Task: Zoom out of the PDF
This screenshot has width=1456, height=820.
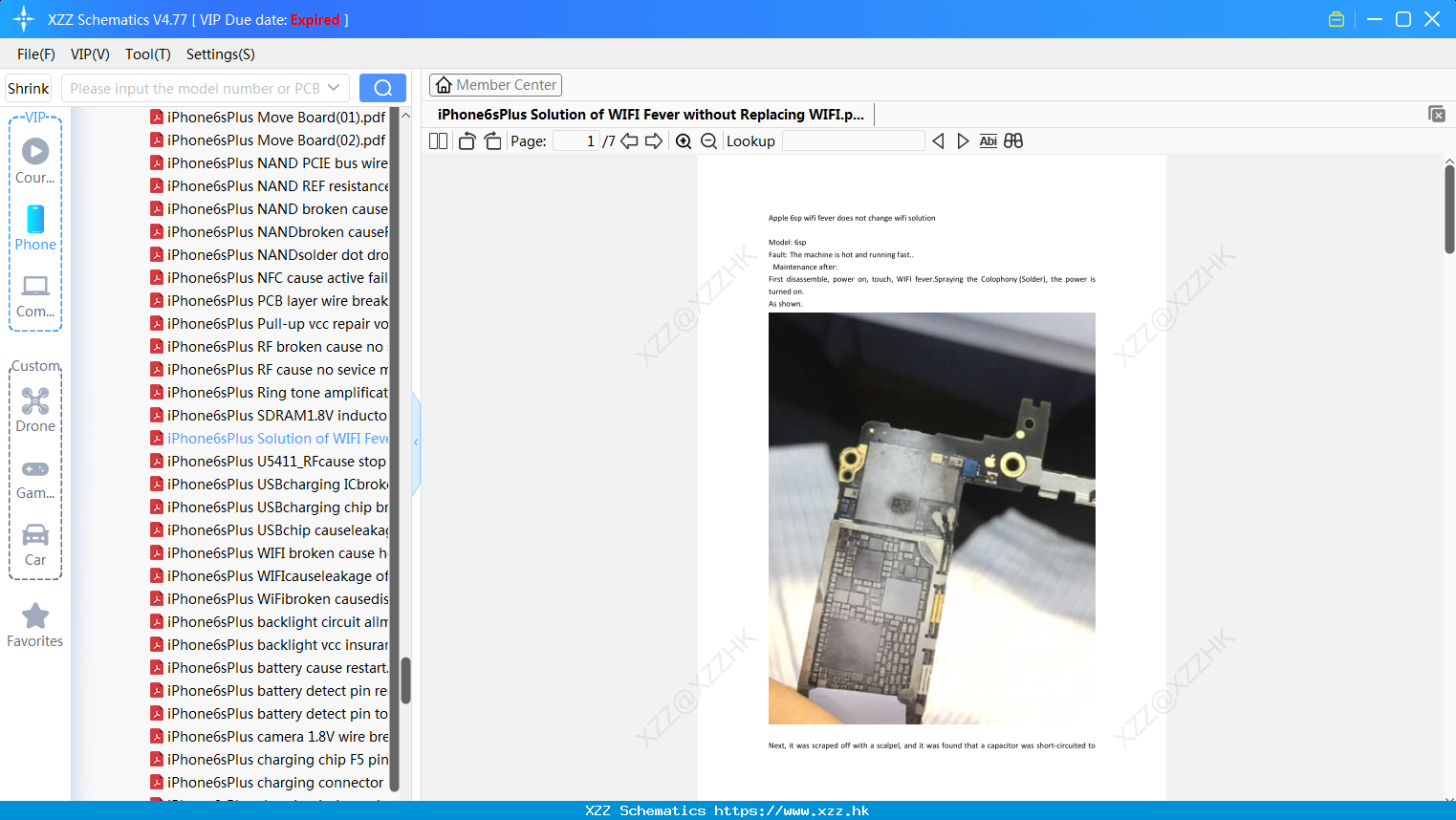Action: 708,141
